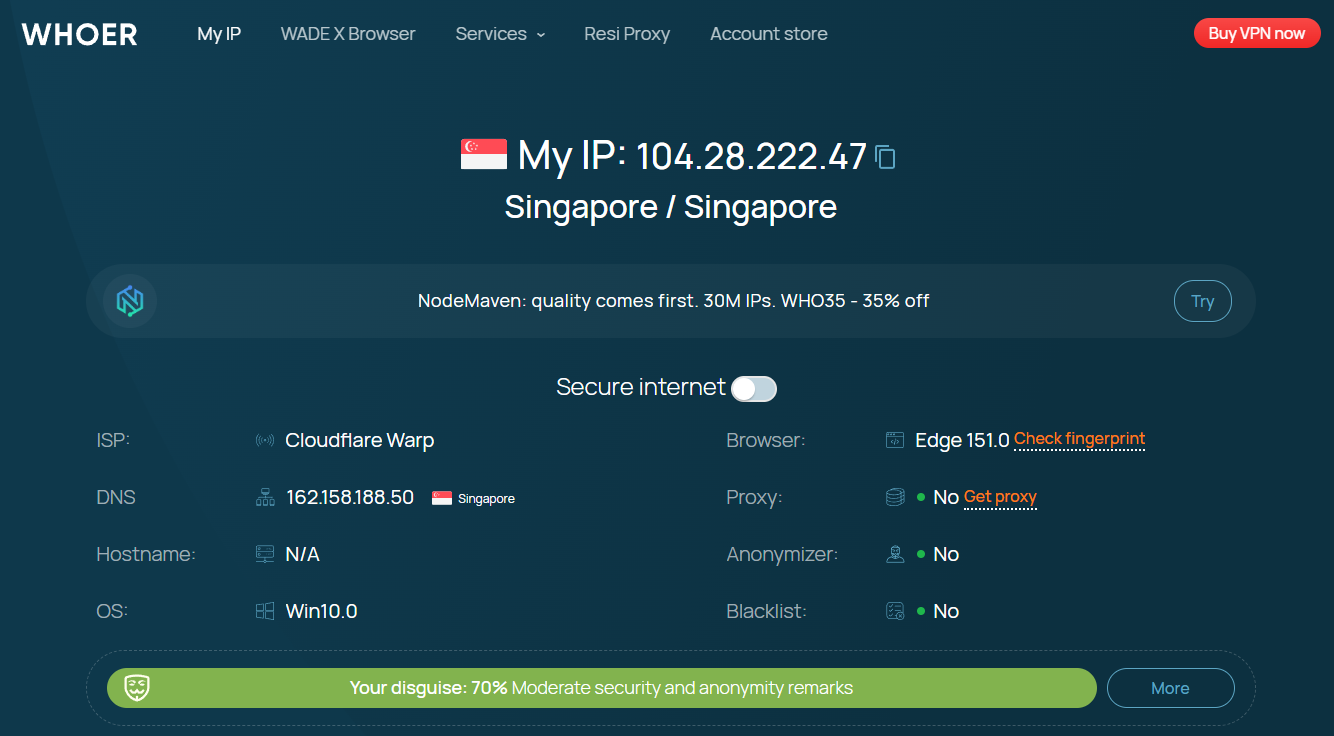Open the My IP page

(219, 34)
